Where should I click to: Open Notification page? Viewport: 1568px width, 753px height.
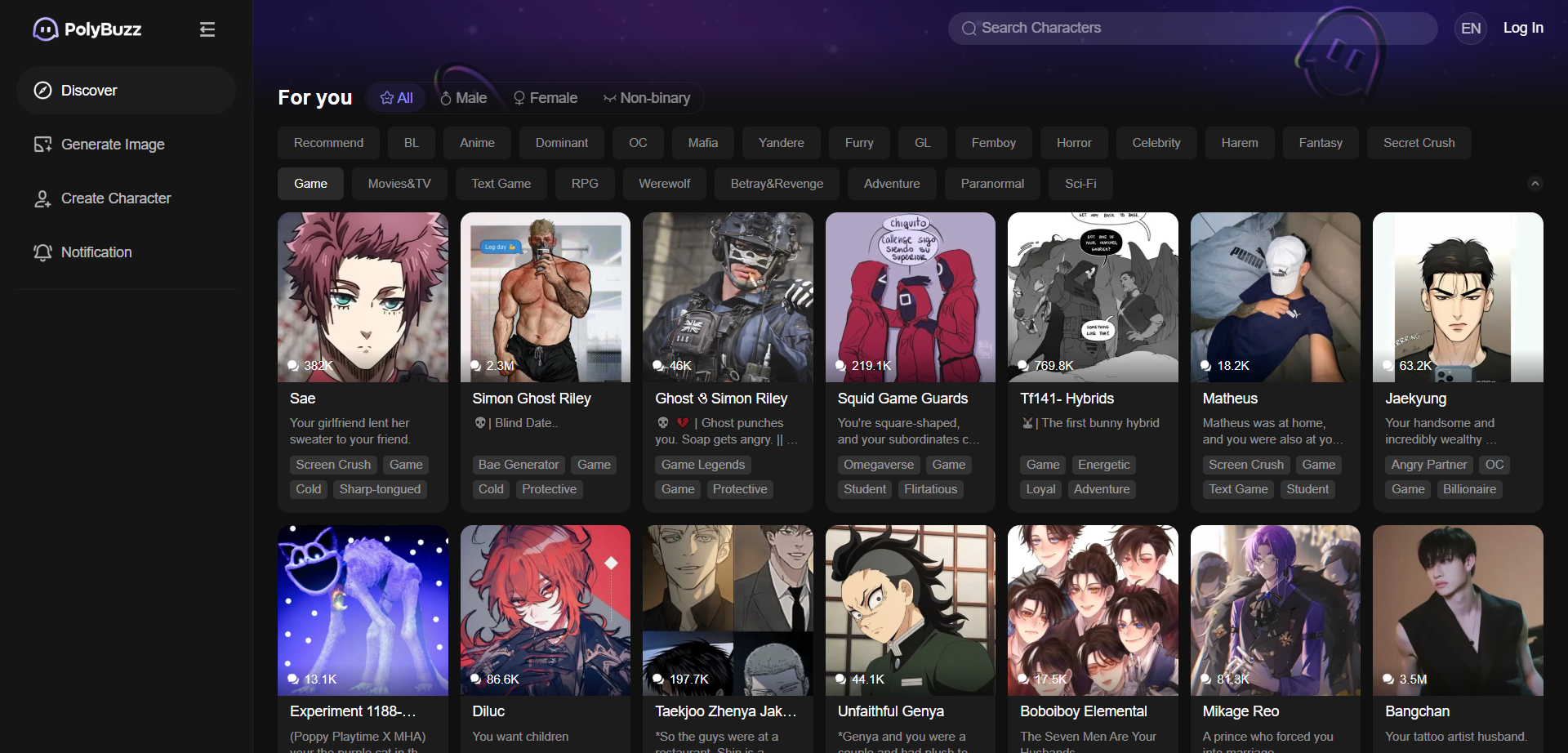[126, 252]
